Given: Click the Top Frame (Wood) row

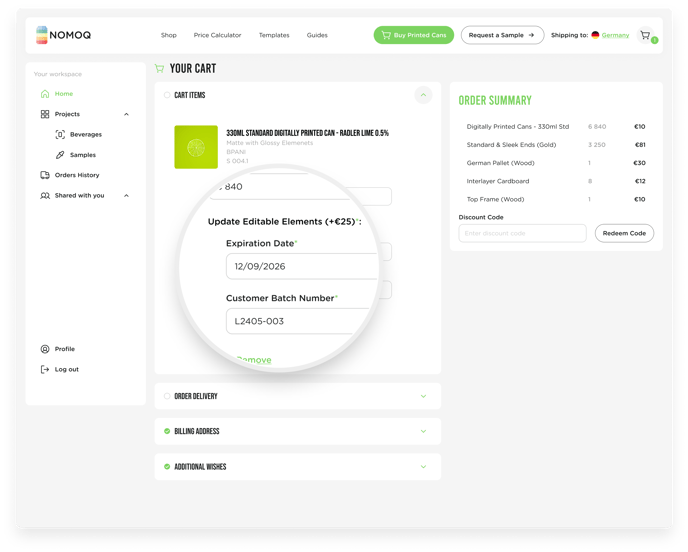Looking at the screenshot, I should click(556, 200).
